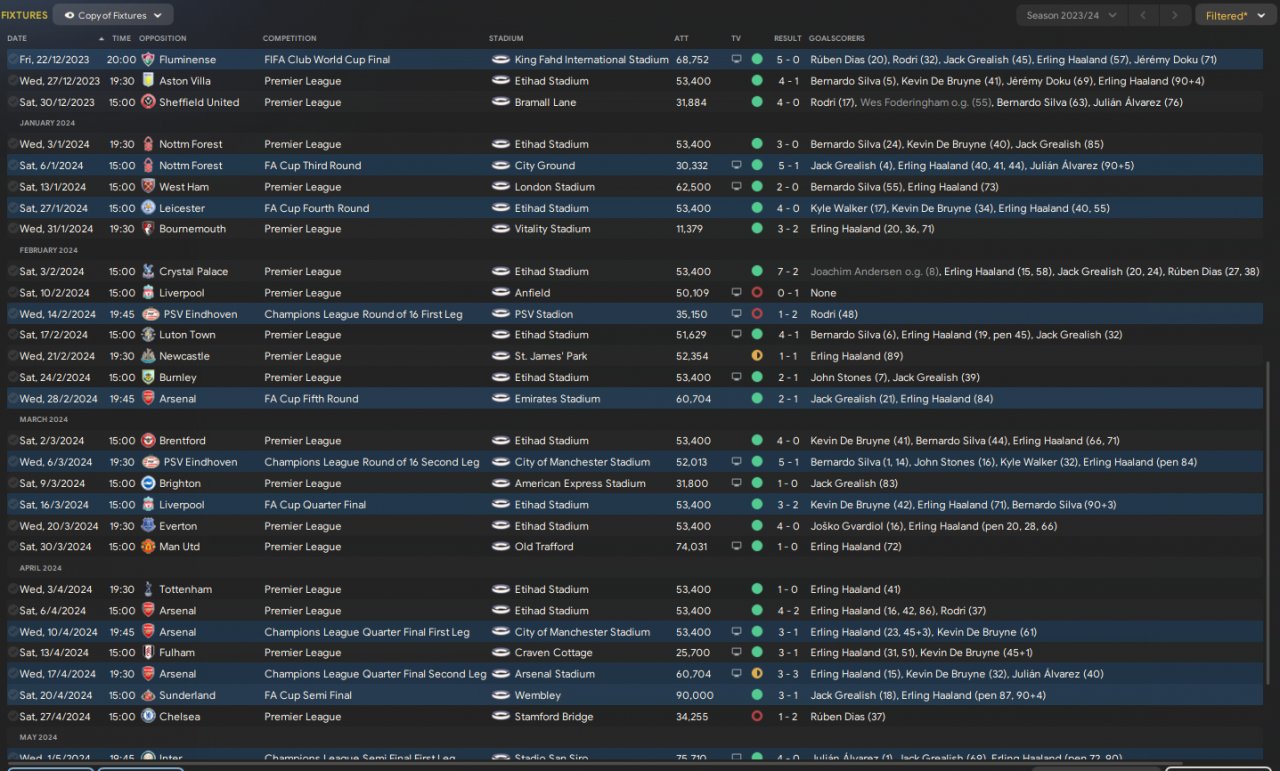Tick the selector circle for Luton Town fixture
The height and width of the screenshot is (771, 1280).
[13, 335]
